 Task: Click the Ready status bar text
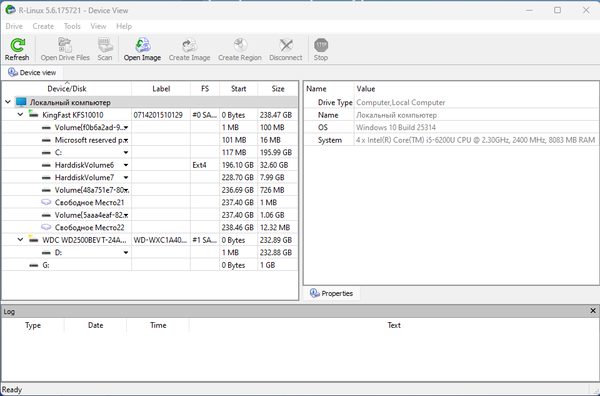[12, 389]
